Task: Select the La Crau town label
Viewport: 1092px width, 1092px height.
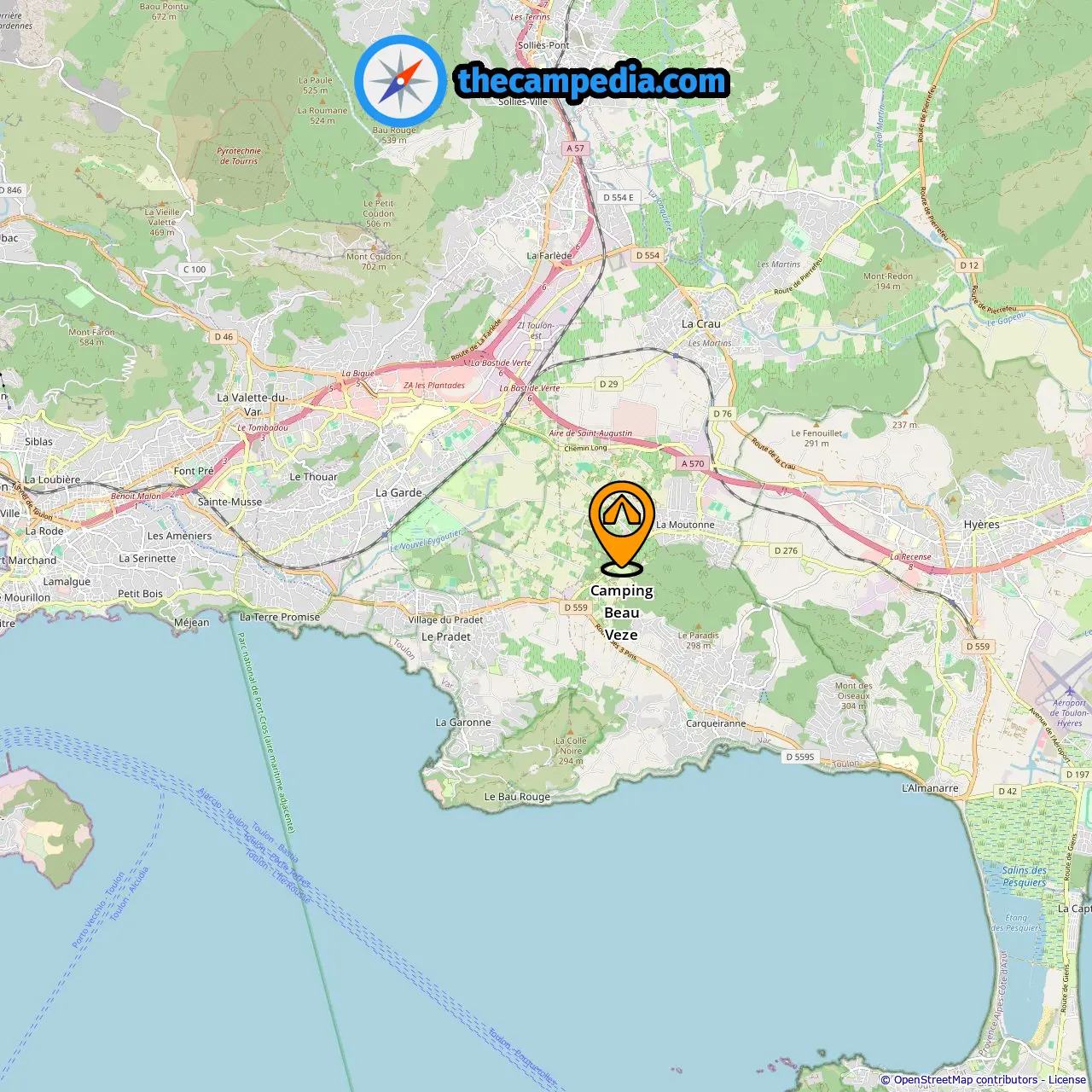Action: click(x=701, y=324)
